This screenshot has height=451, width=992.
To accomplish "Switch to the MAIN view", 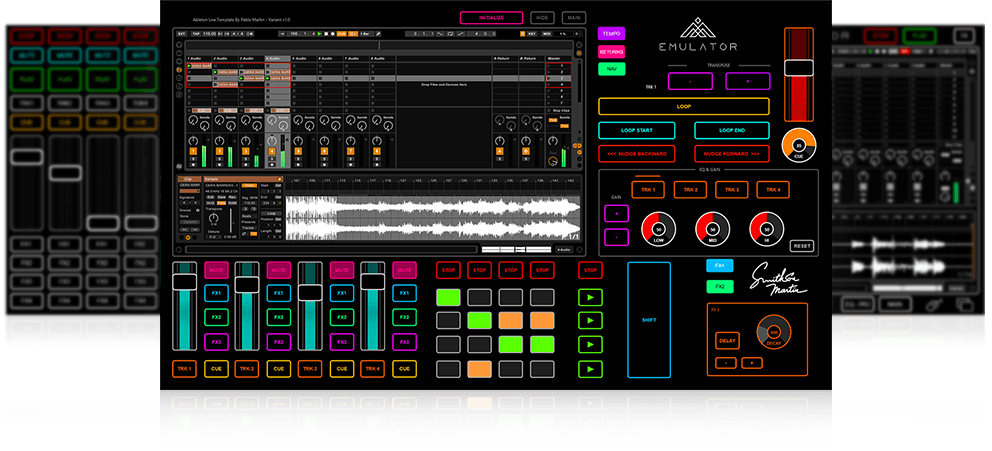I will 573,17.
